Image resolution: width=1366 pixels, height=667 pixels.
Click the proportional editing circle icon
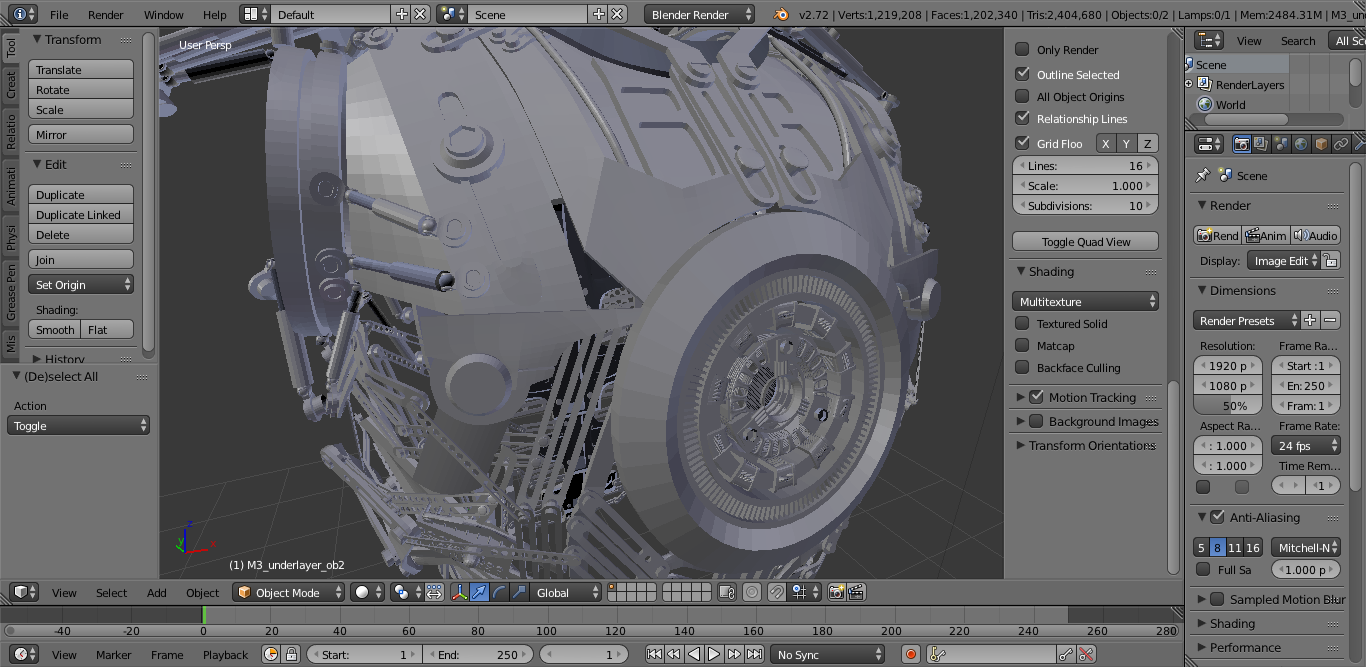pos(752,592)
